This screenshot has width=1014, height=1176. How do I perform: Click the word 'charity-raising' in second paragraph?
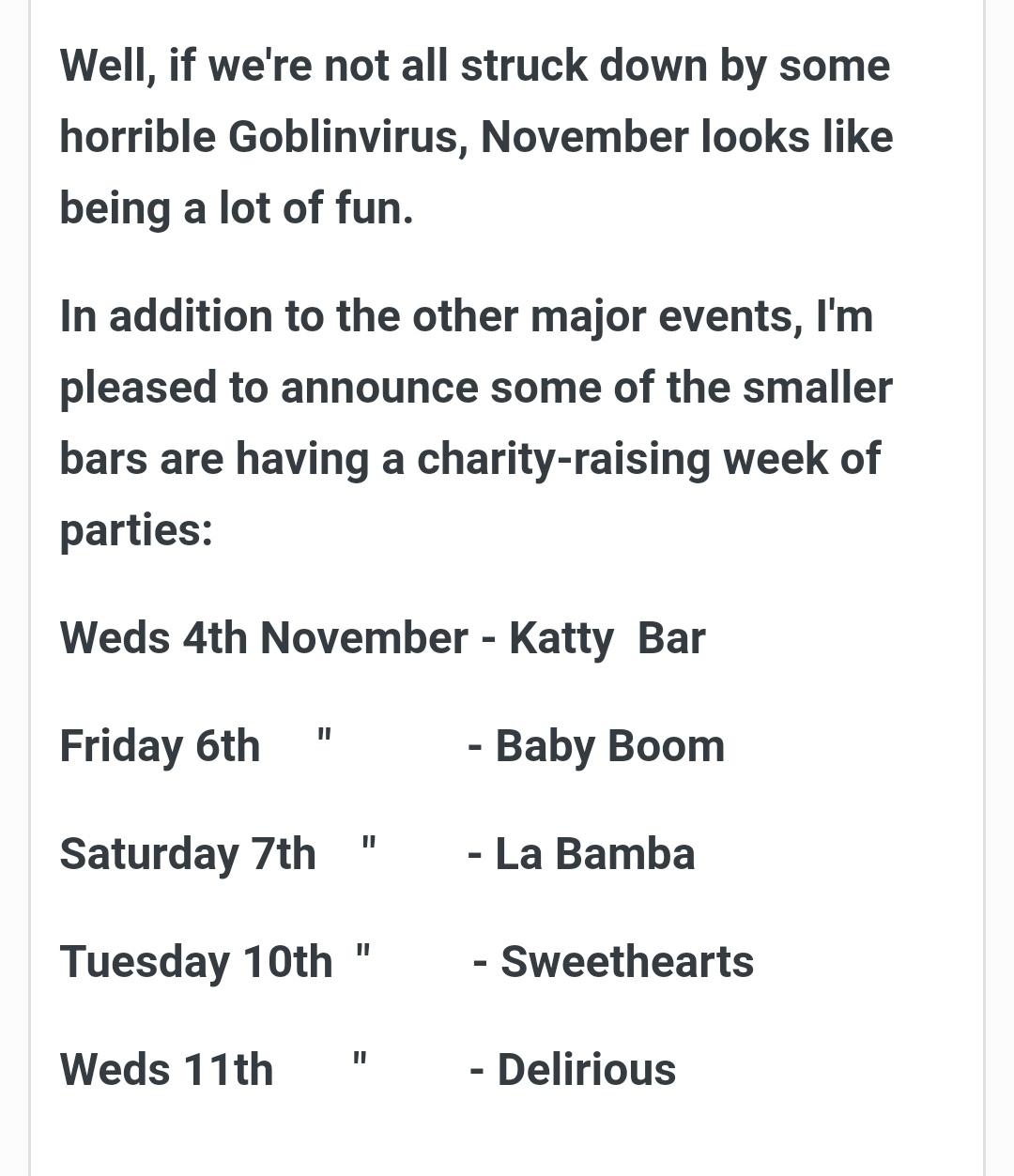click(563, 461)
